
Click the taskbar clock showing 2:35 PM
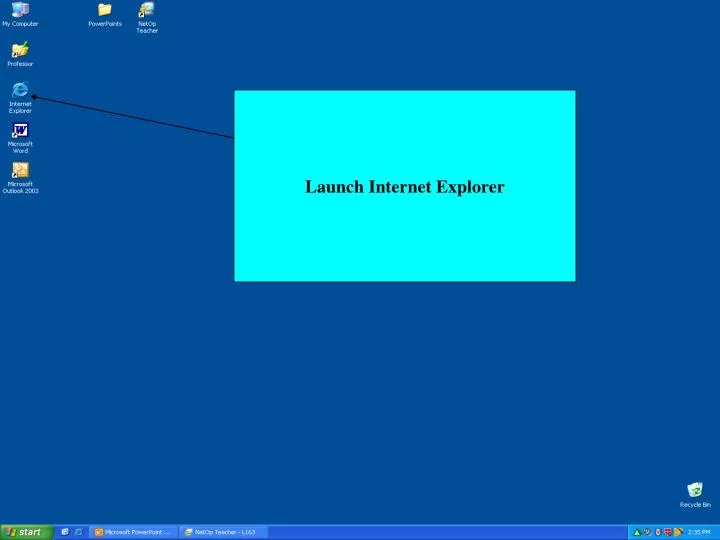tap(699, 533)
